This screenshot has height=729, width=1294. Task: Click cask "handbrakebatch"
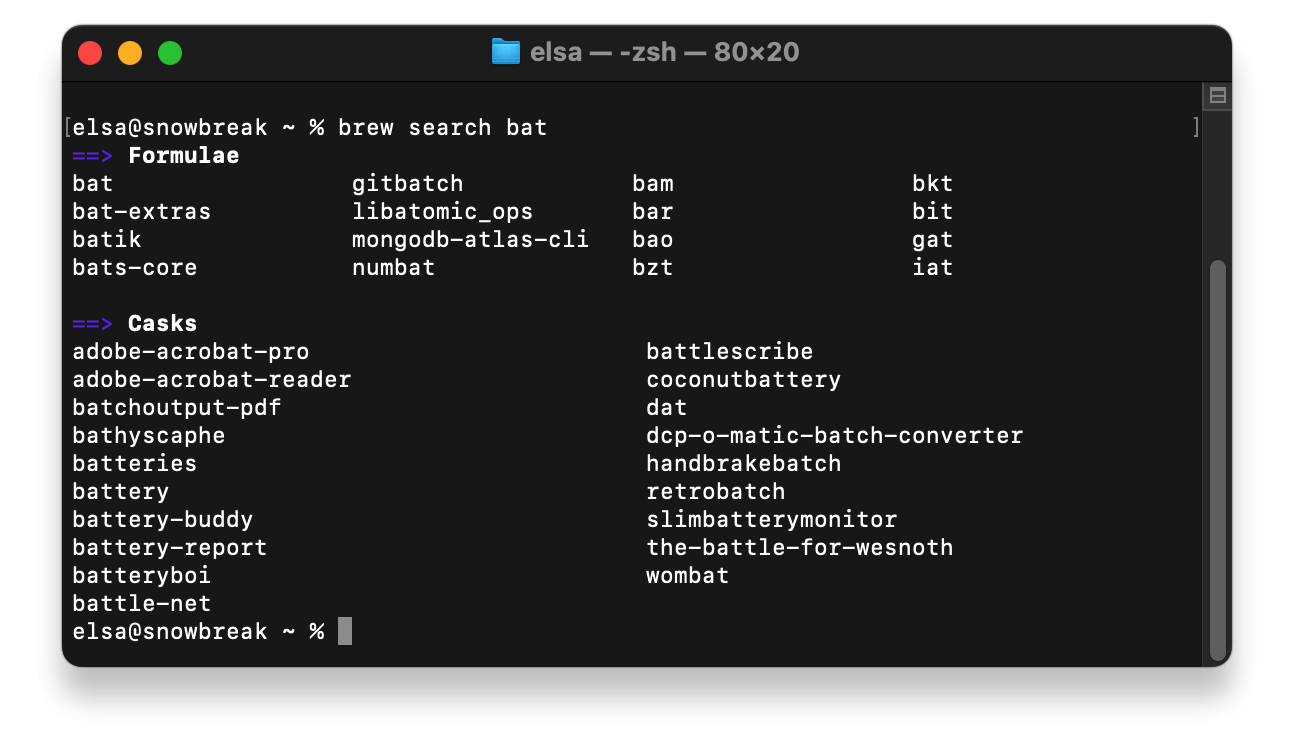pyautogui.click(x=744, y=464)
